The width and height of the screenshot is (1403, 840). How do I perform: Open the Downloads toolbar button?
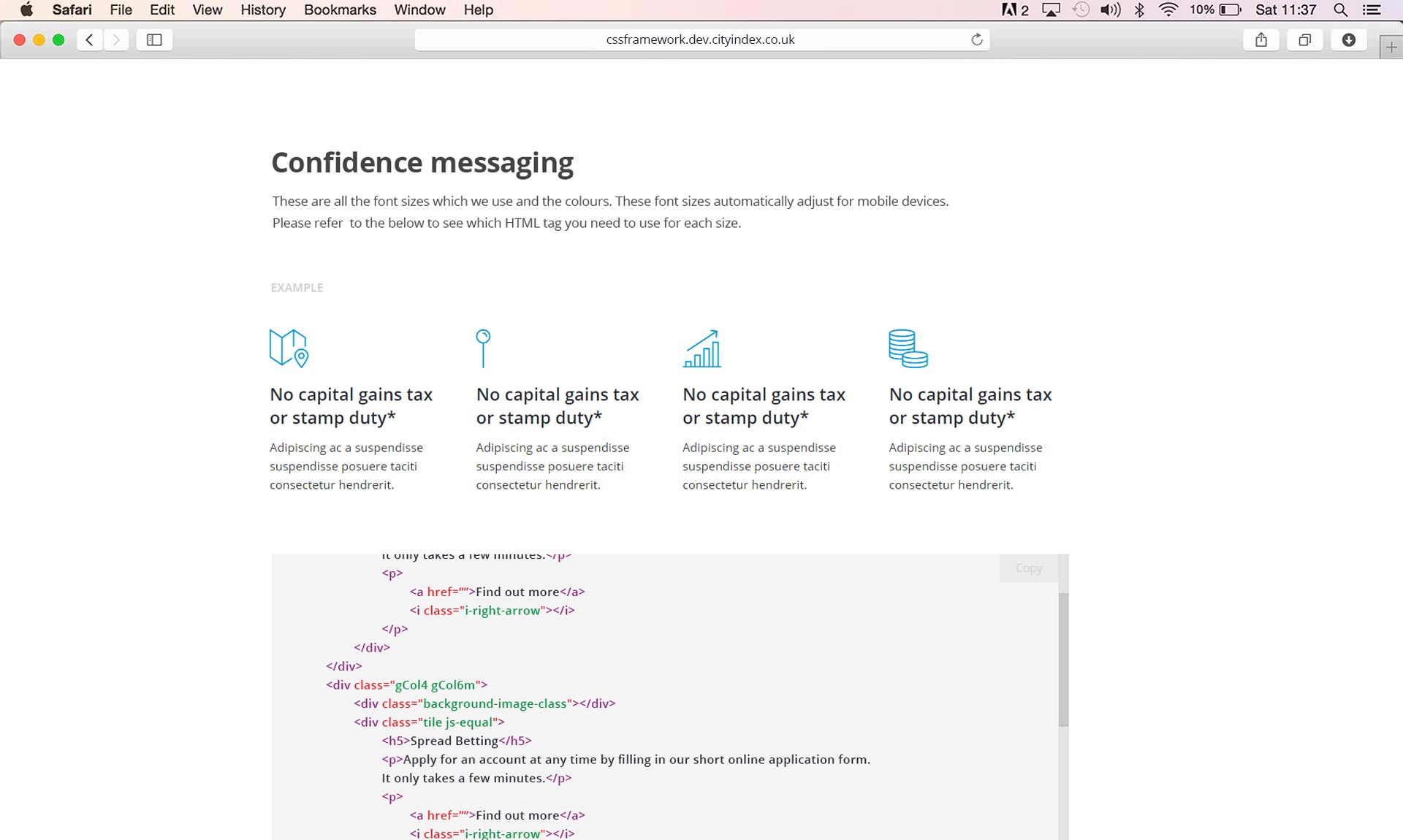click(1348, 40)
